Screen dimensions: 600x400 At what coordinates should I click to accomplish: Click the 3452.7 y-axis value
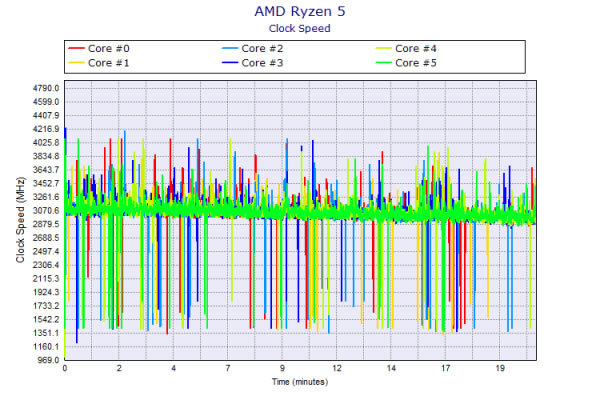pos(46,183)
